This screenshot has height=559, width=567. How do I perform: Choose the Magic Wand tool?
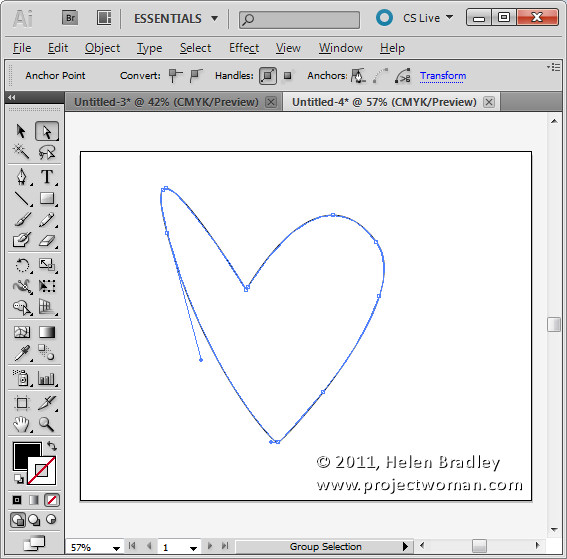click(x=21, y=152)
